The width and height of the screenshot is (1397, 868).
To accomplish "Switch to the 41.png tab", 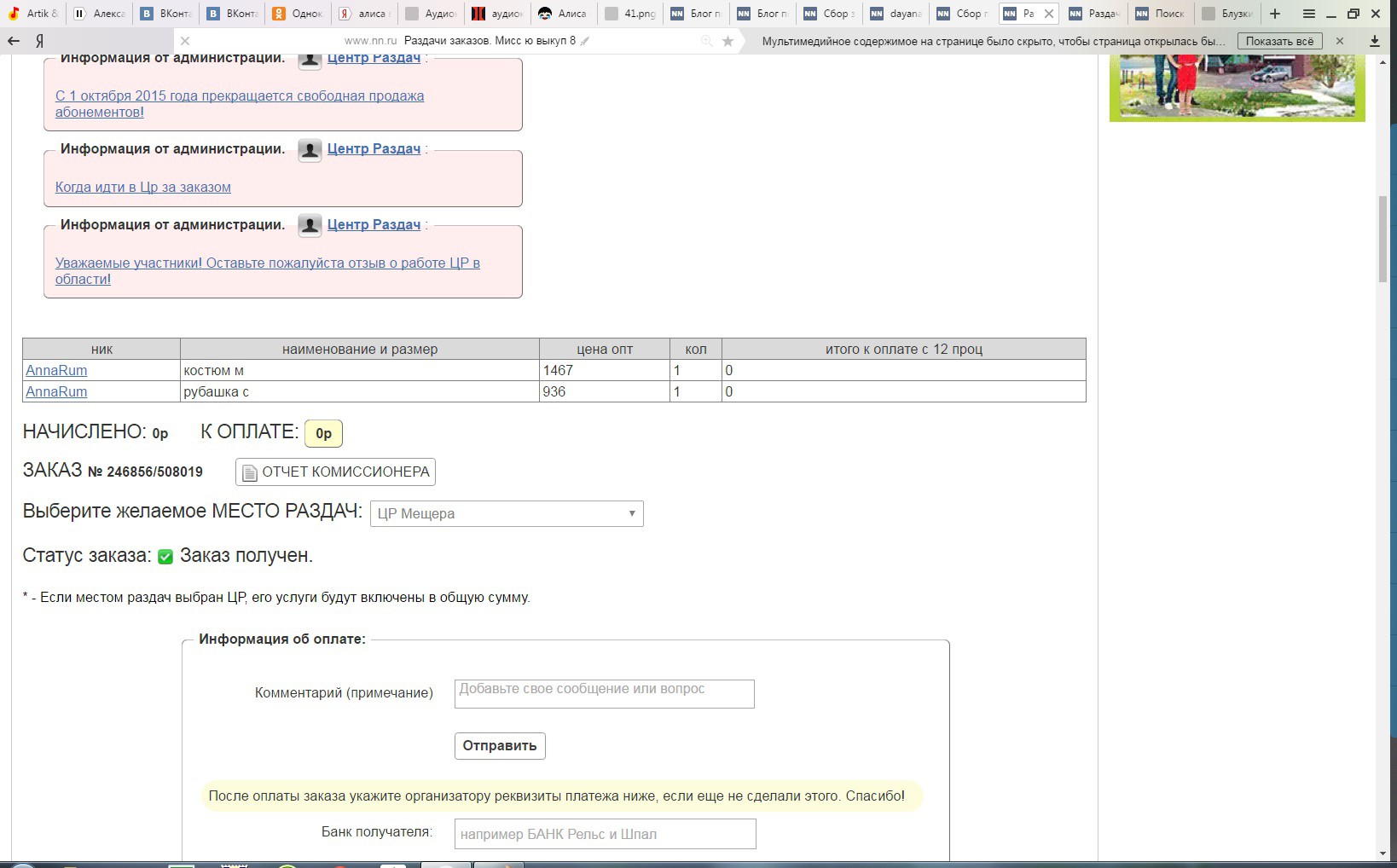I will tap(630, 14).
